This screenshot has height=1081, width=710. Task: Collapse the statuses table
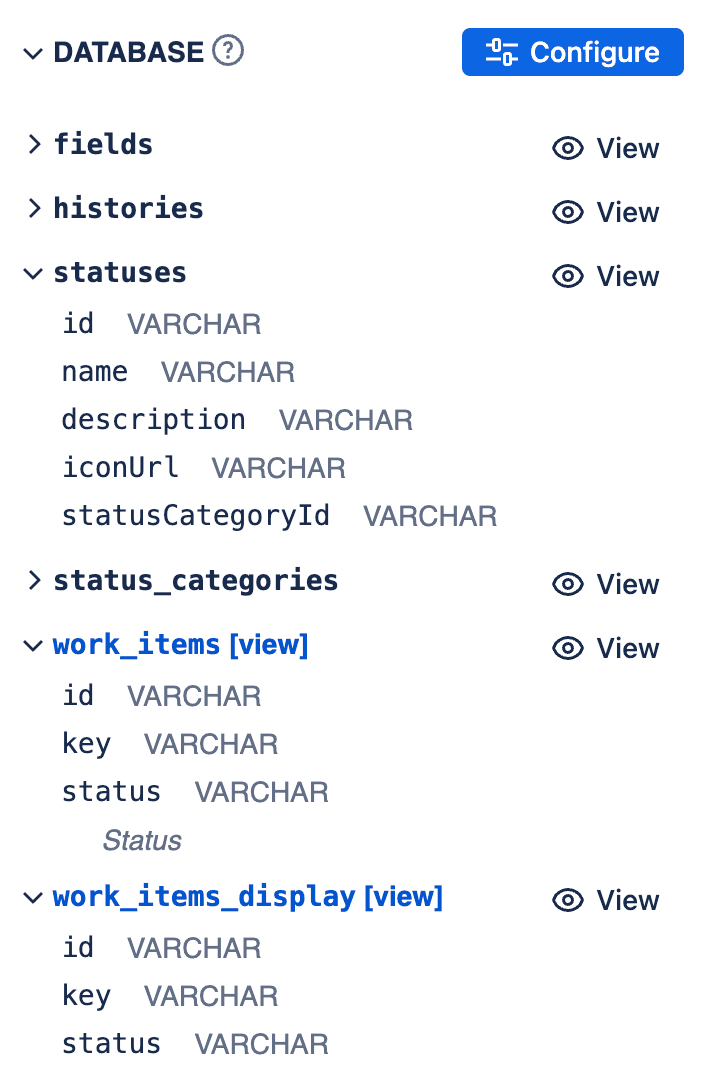33,274
